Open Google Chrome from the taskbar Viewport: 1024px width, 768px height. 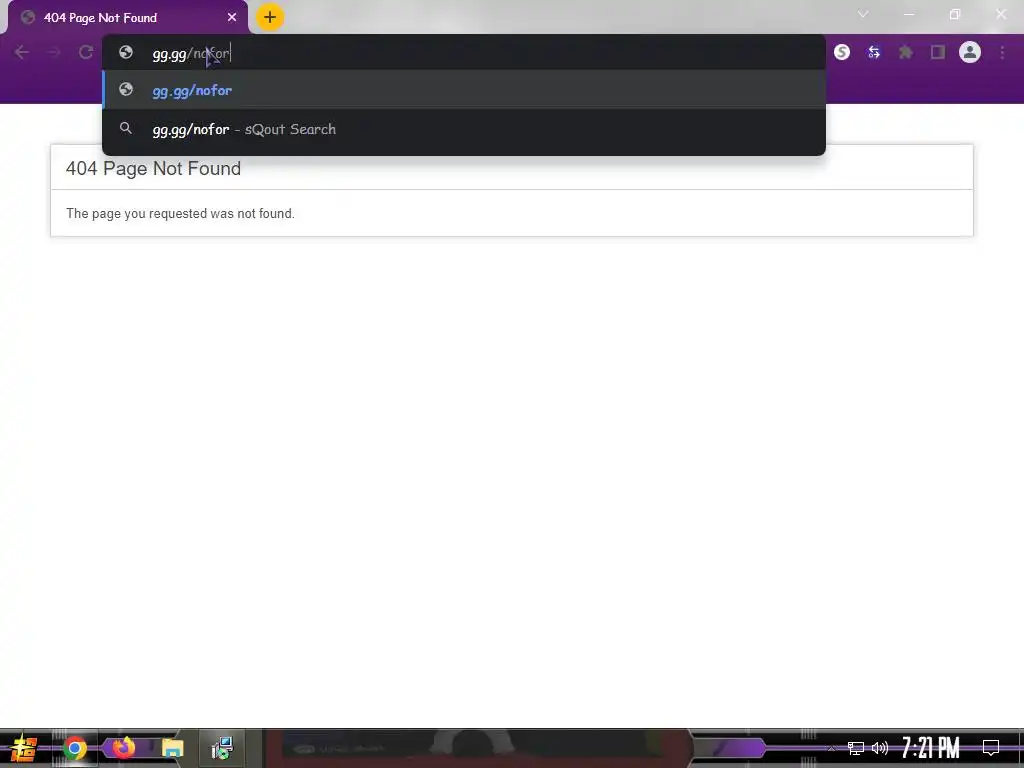coord(74,748)
